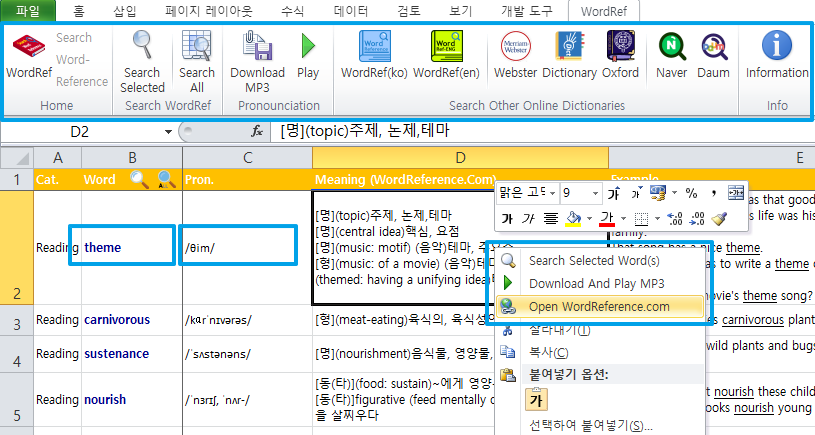The width and height of the screenshot is (815, 435).
Task: Apply borders button in mini toolbar
Action: (x=641, y=219)
